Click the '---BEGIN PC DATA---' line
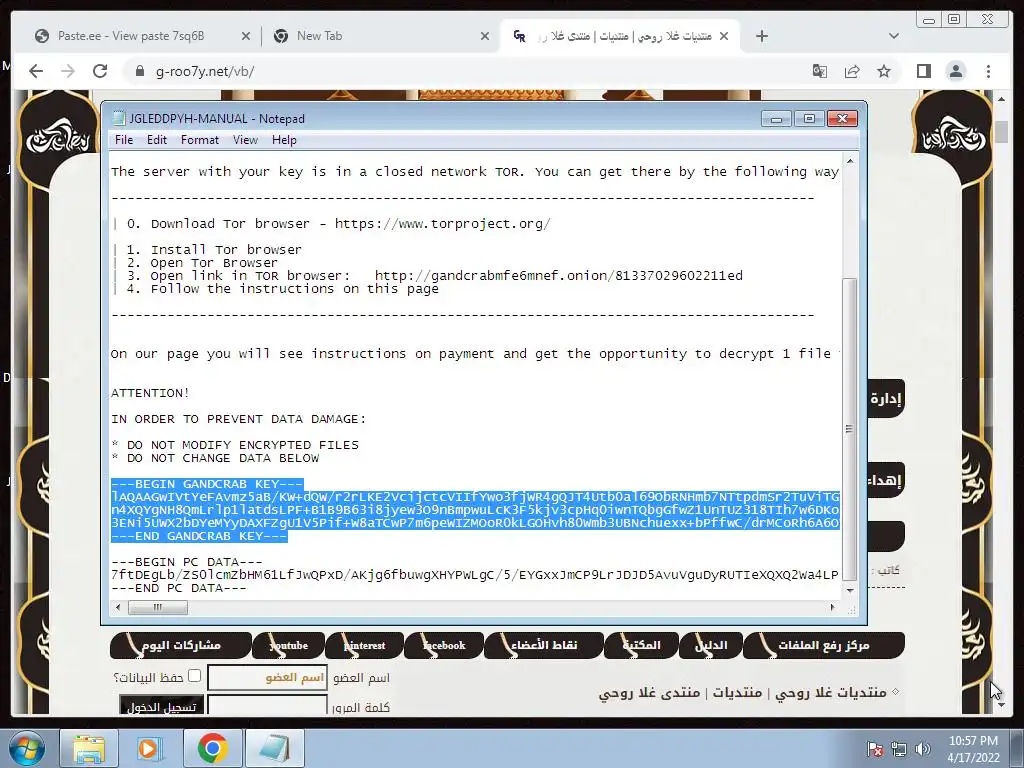 (187, 562)
